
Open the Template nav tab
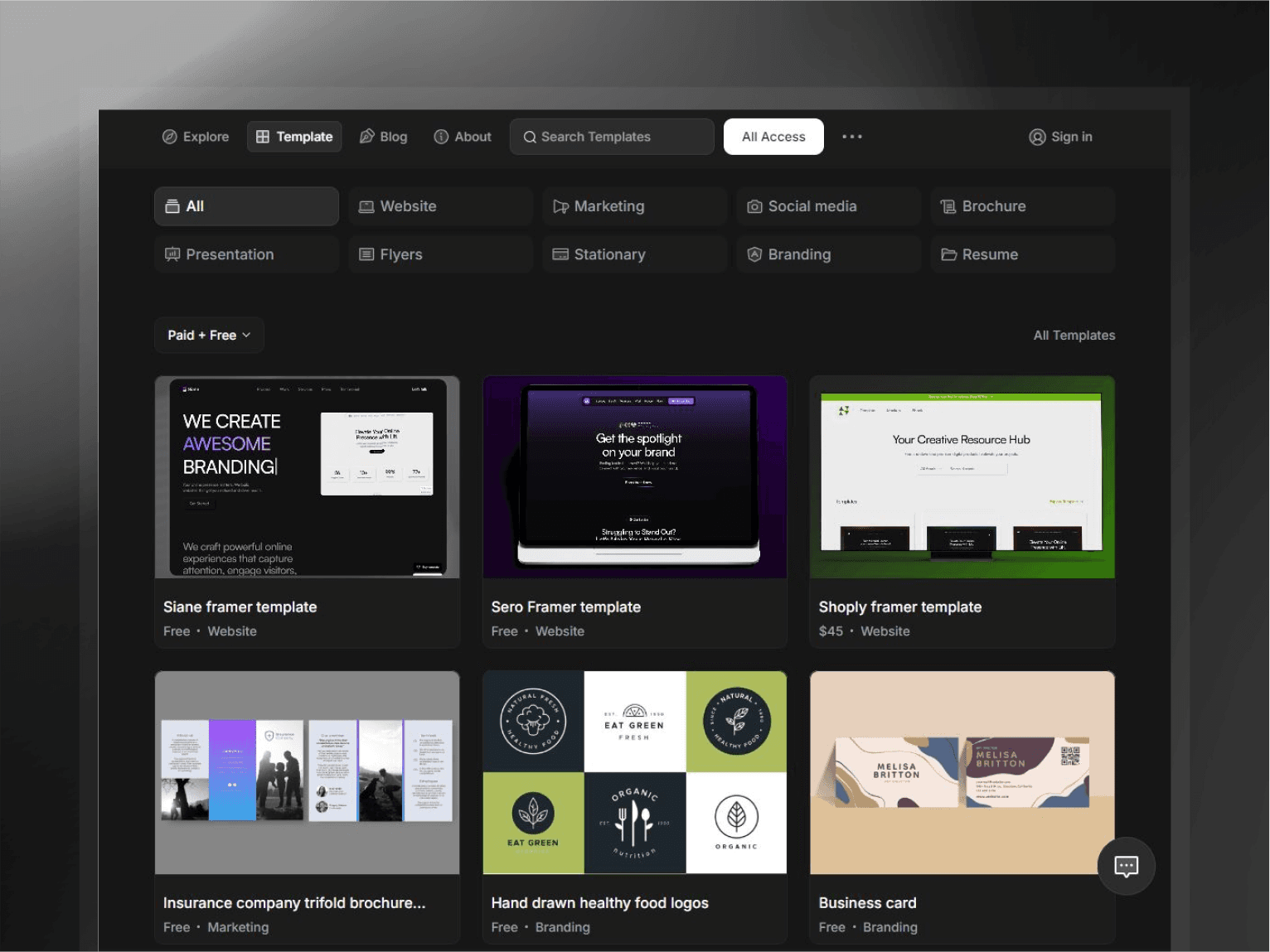294,137
